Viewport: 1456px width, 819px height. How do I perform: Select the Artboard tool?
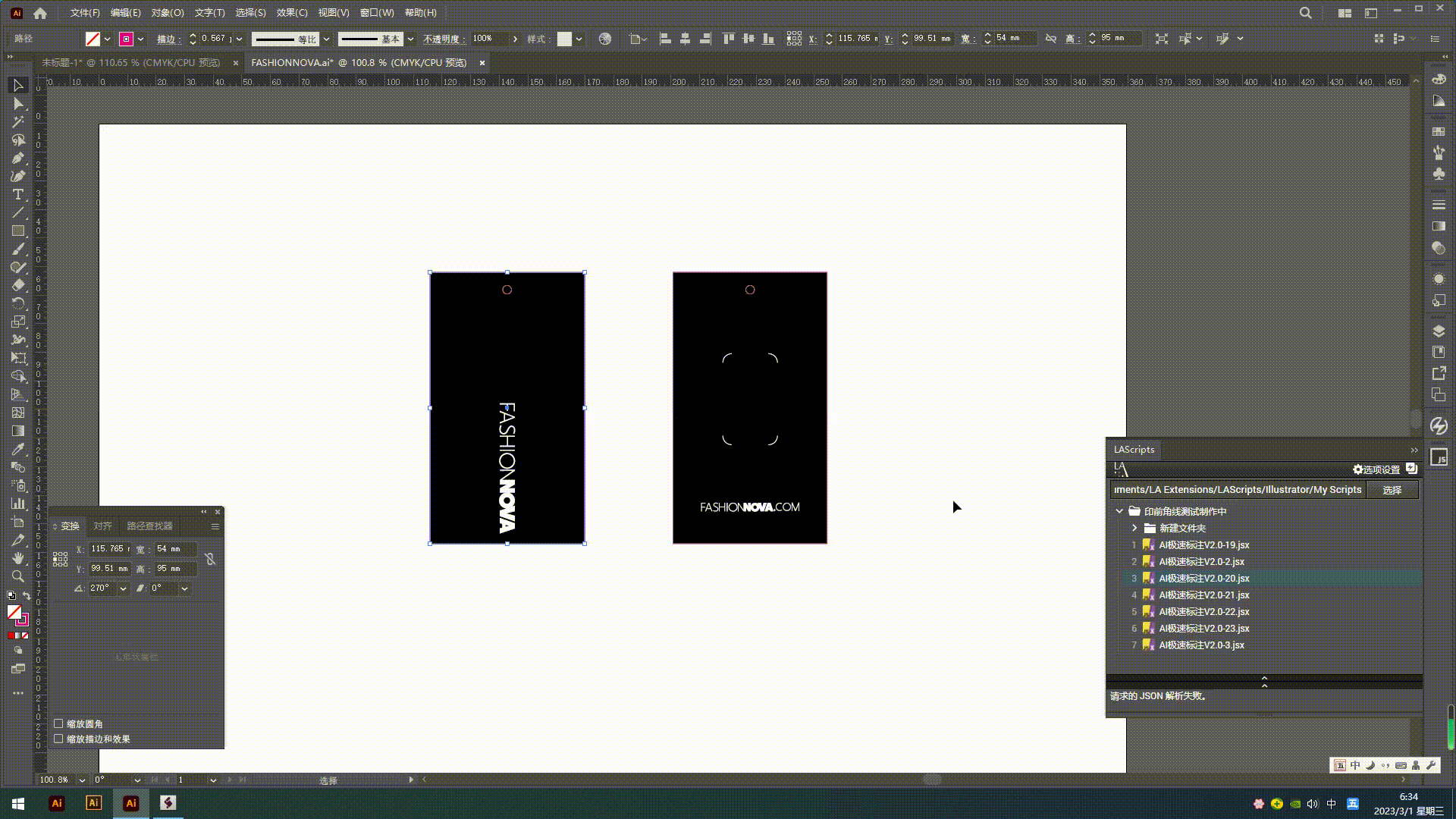coord(18,522)
